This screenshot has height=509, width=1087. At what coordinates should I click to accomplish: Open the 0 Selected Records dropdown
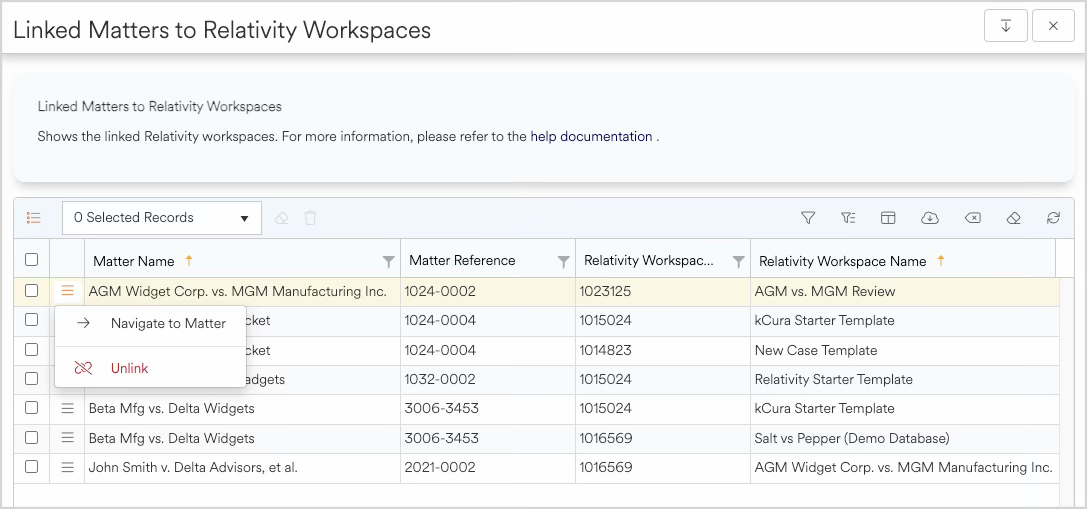tap(162, 218)
